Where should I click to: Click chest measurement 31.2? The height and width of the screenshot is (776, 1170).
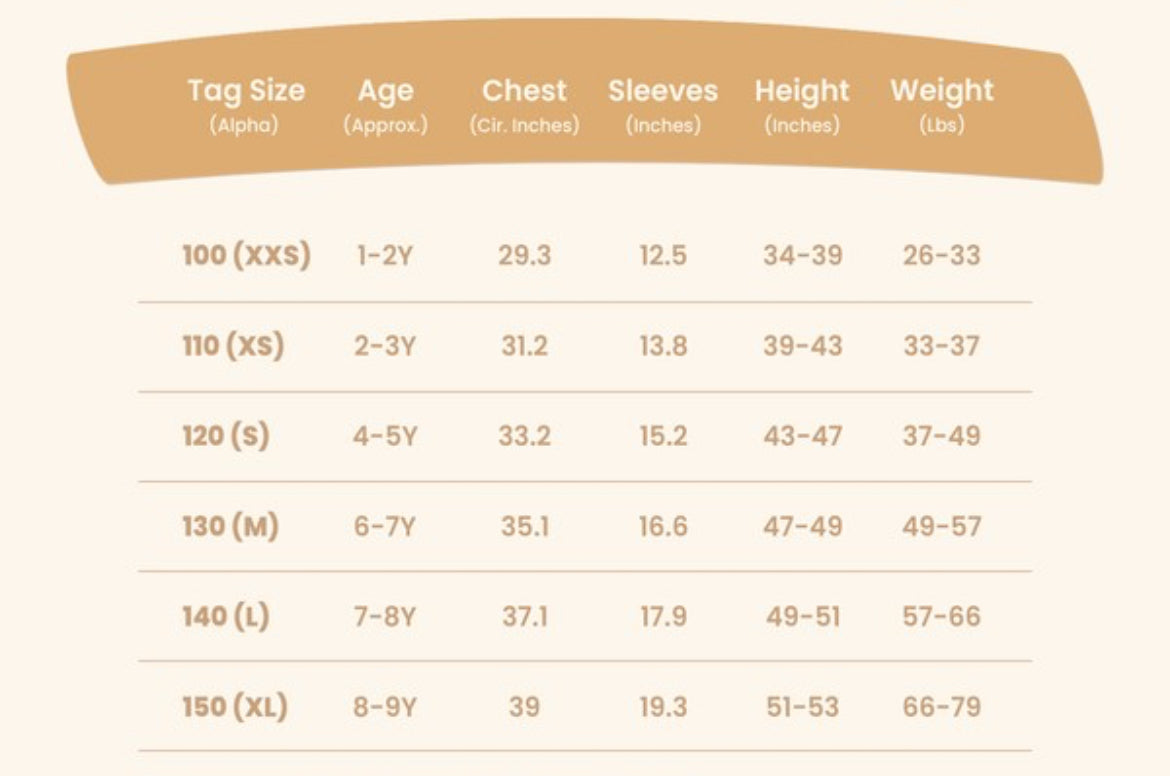[x=524, y=346]
